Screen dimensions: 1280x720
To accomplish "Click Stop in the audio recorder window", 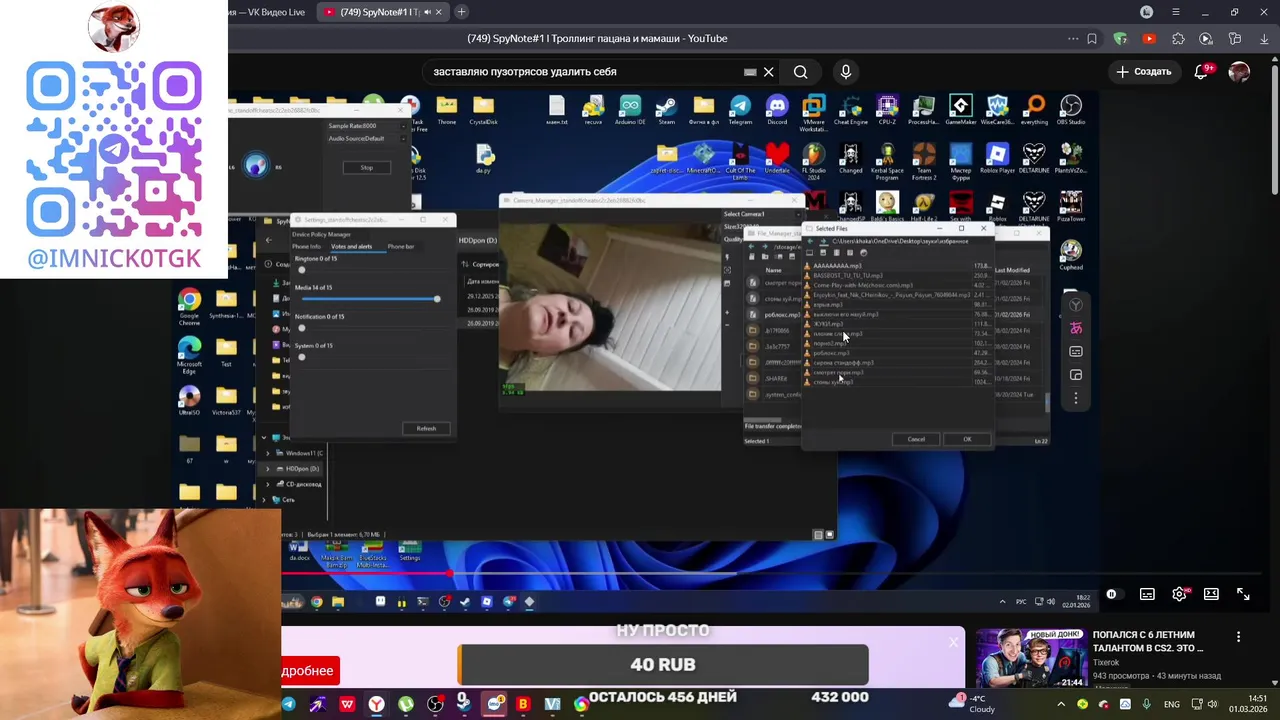I will pos(366,167).
